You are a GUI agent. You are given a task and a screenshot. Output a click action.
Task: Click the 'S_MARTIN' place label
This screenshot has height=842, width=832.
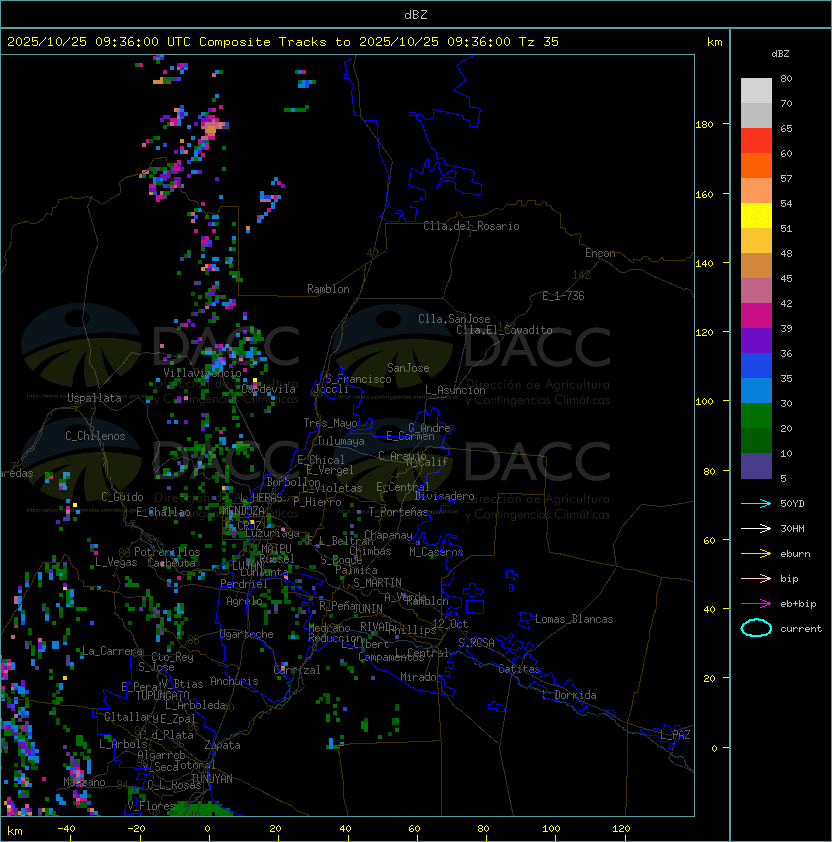point(377,583)
